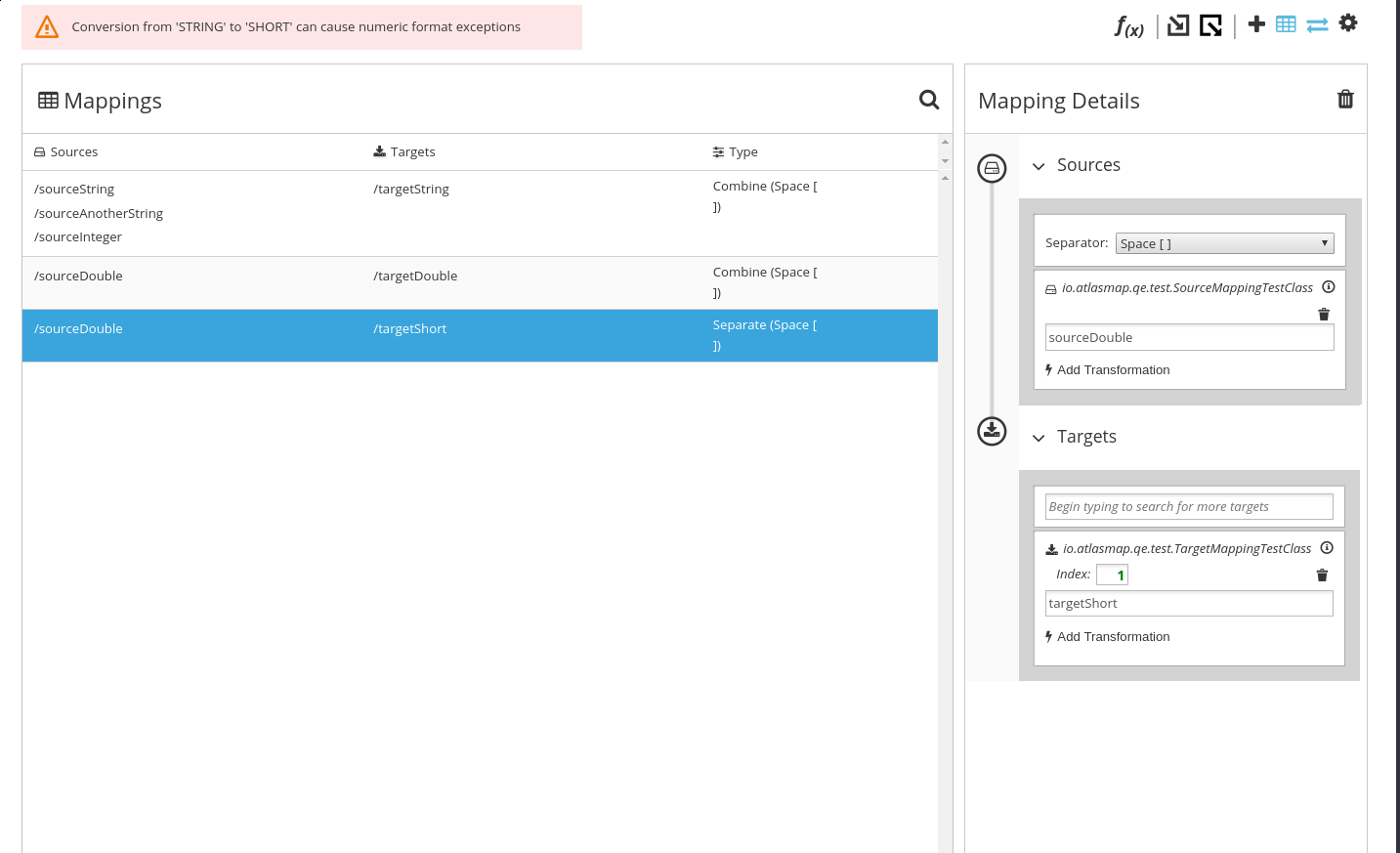The height and width of the screenshot is (853, 1400).
Task: Delete the current mapping via trash icon
Action: coord(1345,99)
